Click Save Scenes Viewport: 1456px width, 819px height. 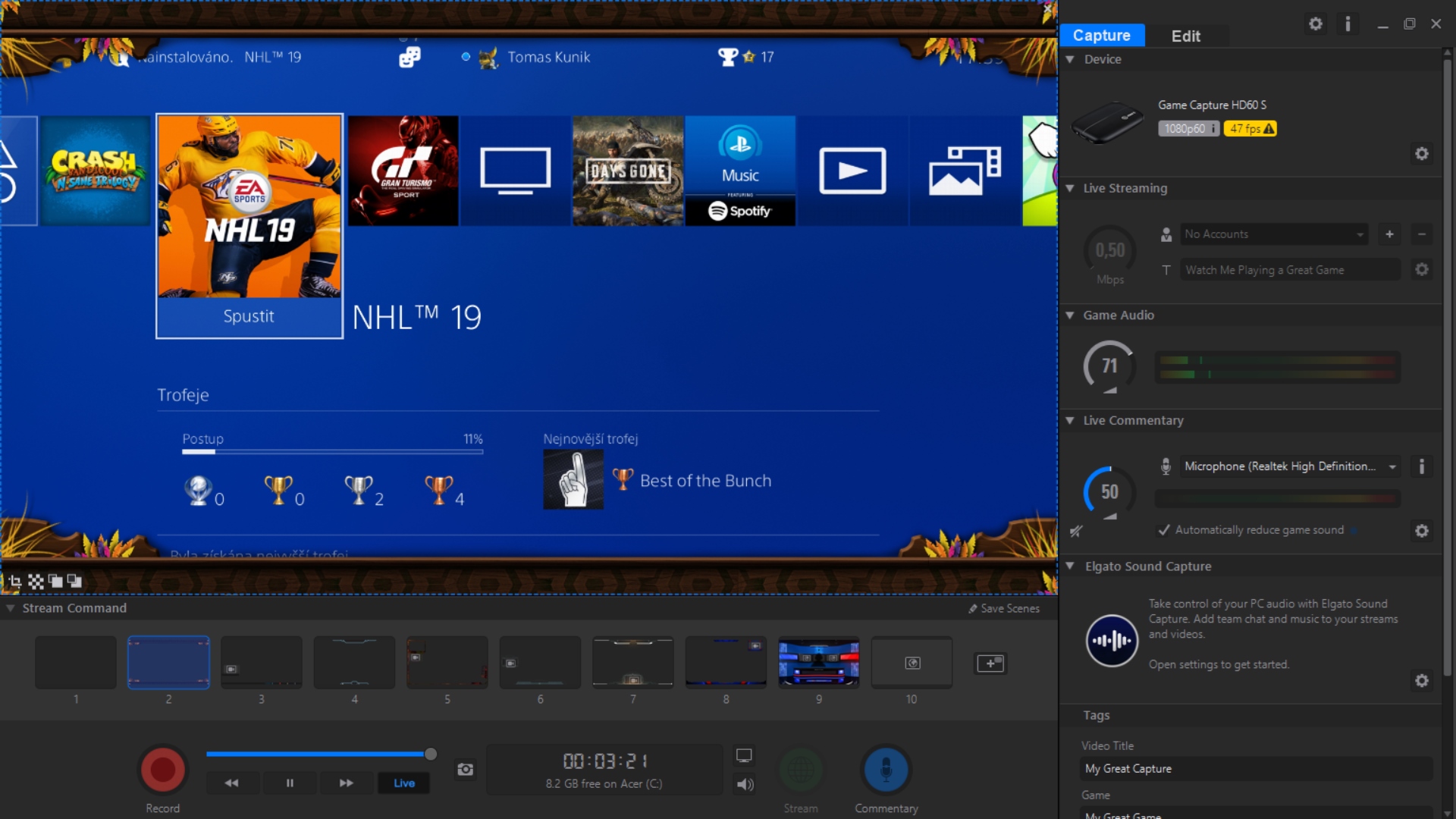1003,608
